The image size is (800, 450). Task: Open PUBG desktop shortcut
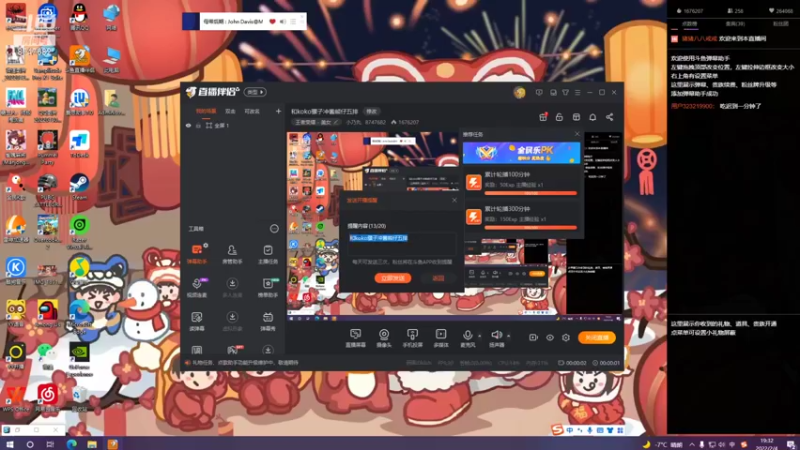click(47, 190)
